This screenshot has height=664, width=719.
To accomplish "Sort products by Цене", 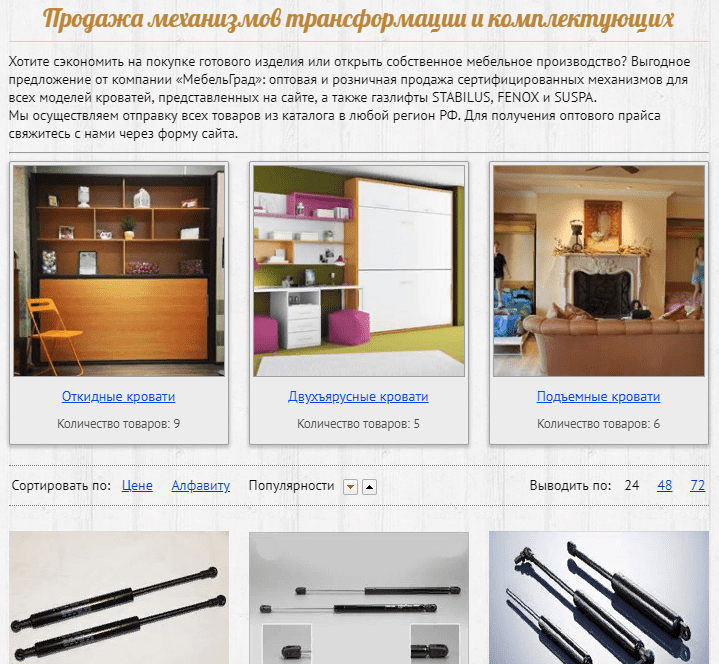I will pyautogui.click(x=137, y=485).
